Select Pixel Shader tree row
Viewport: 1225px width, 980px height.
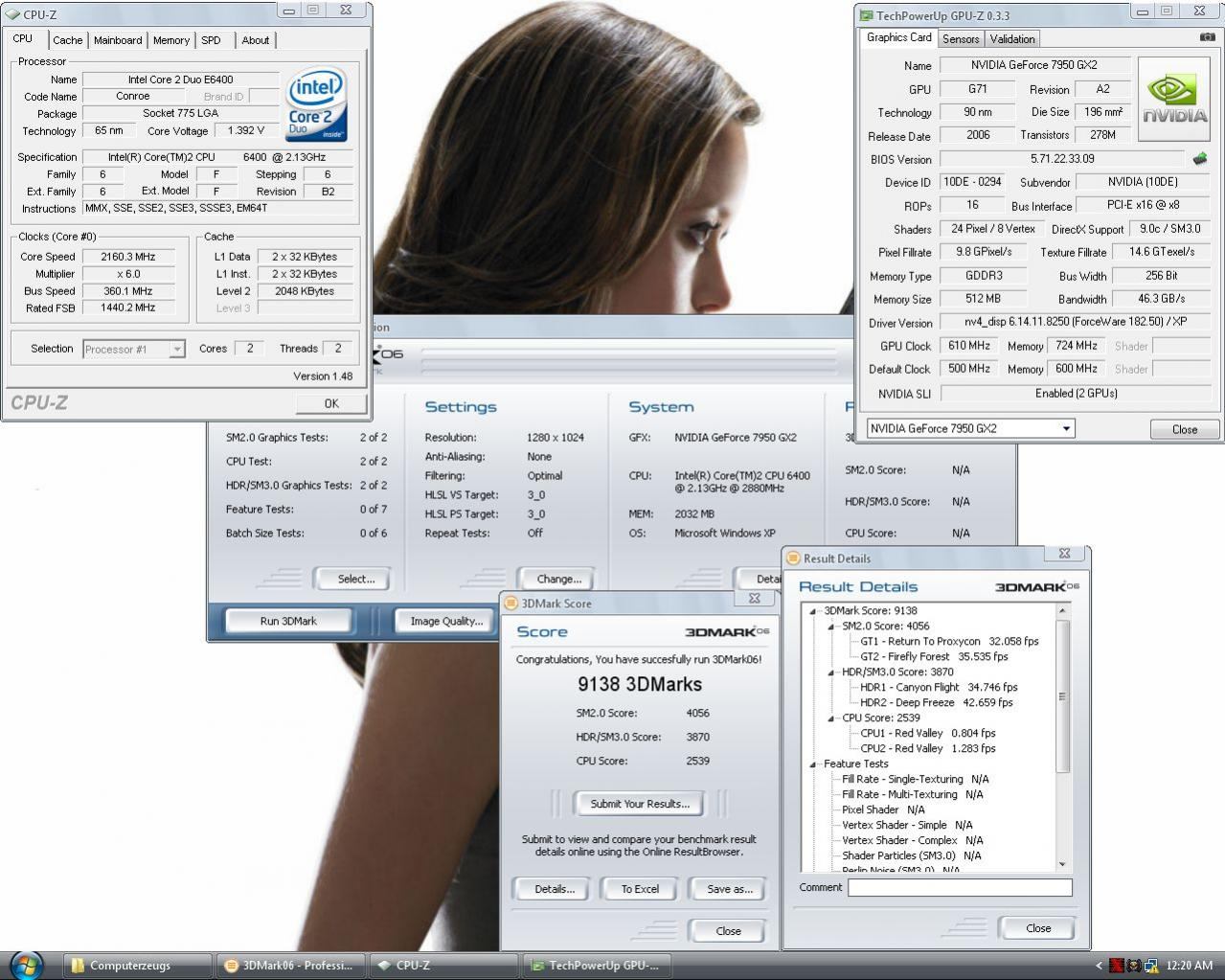coord(883,810)
